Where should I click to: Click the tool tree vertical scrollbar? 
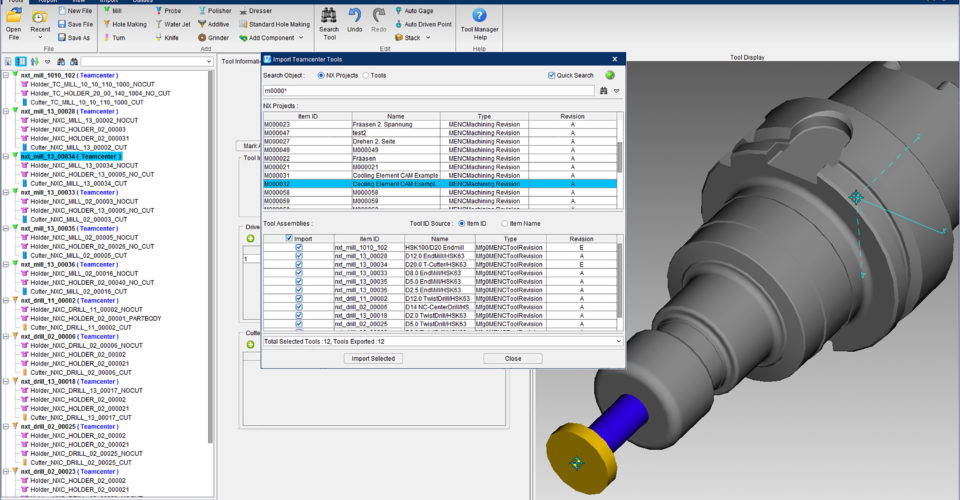coord(211,257)
